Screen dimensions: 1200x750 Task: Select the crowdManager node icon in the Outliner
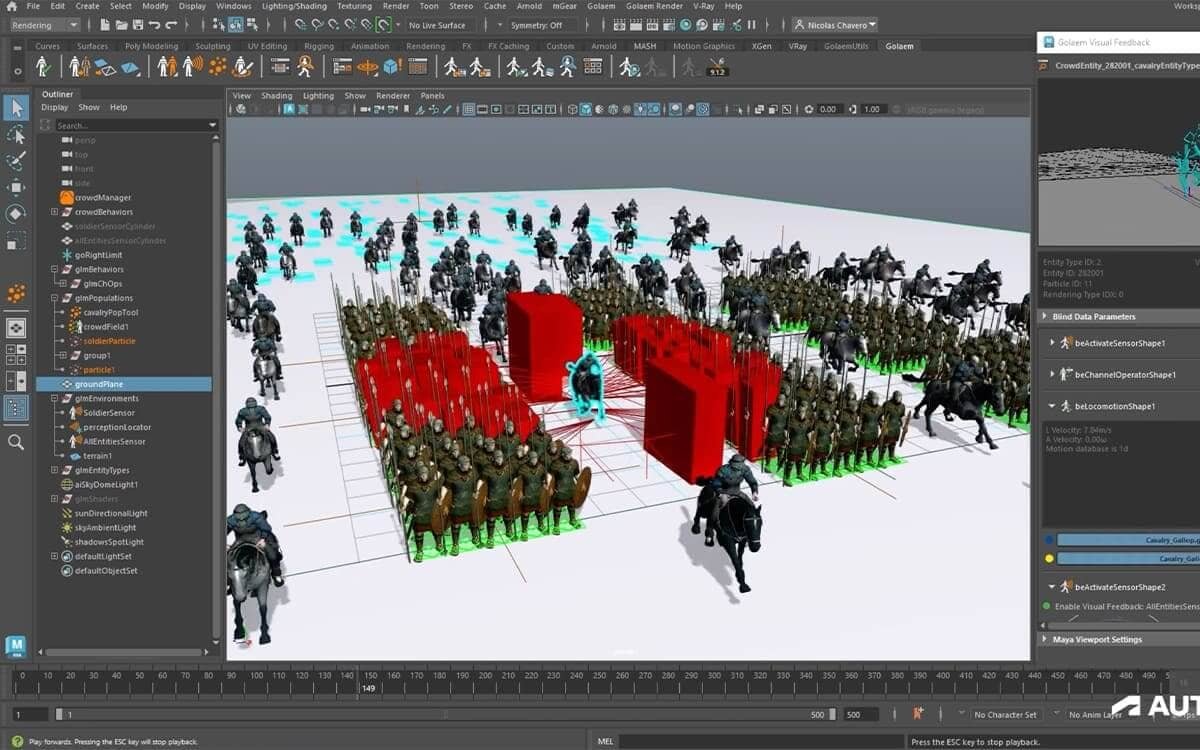(x=66, y=196)
